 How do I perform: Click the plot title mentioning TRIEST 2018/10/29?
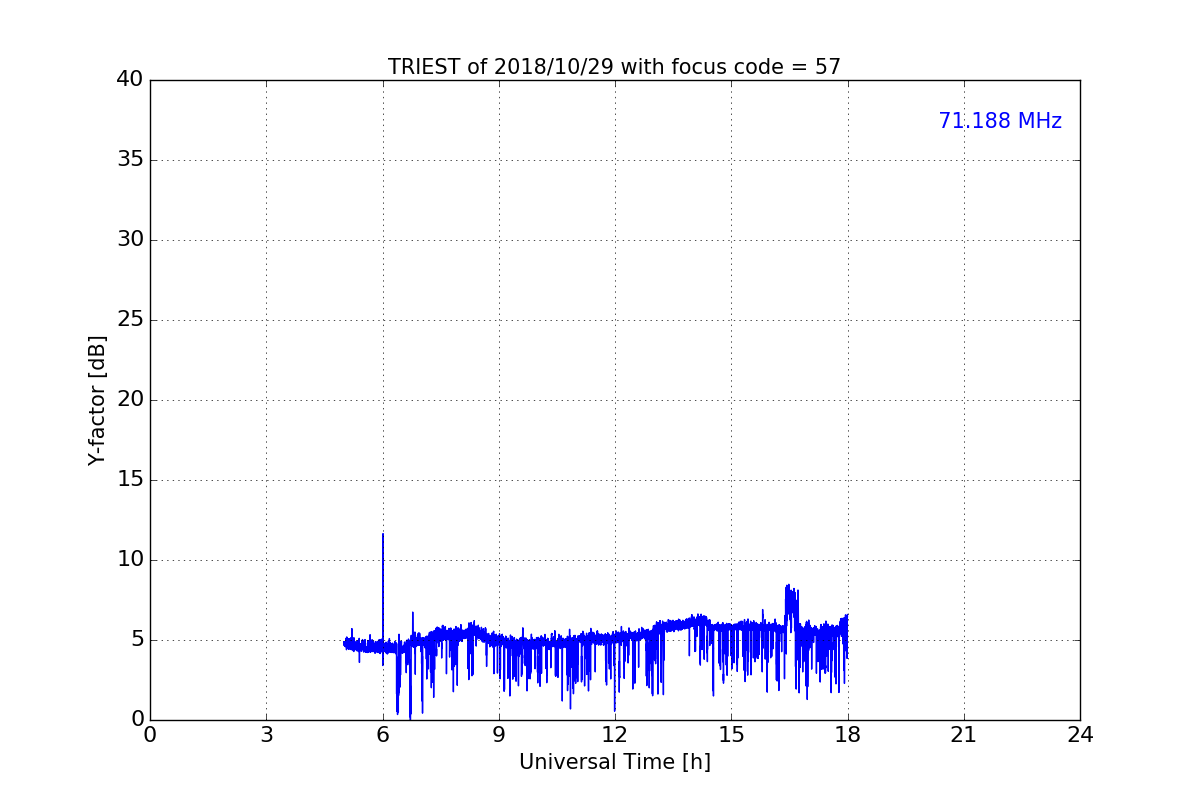(x=614, y=67)
